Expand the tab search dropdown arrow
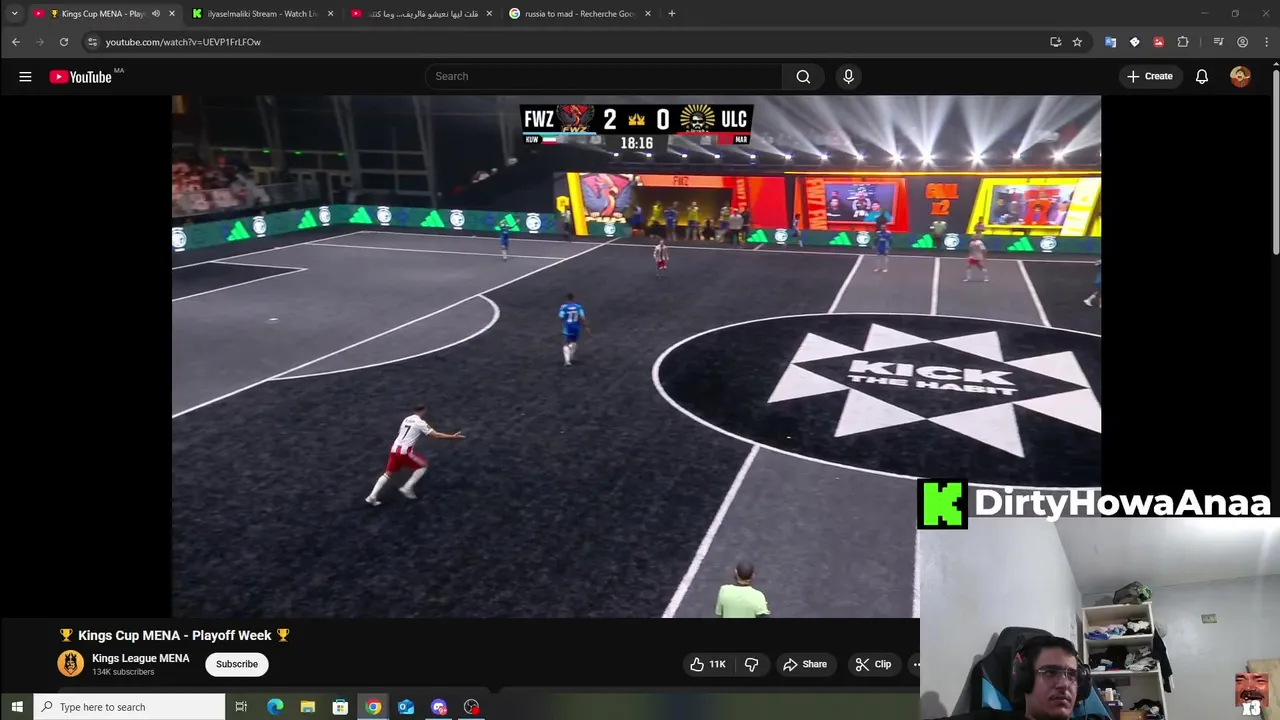The height and width of the screenshot is (720, 1280). point(14,14)
